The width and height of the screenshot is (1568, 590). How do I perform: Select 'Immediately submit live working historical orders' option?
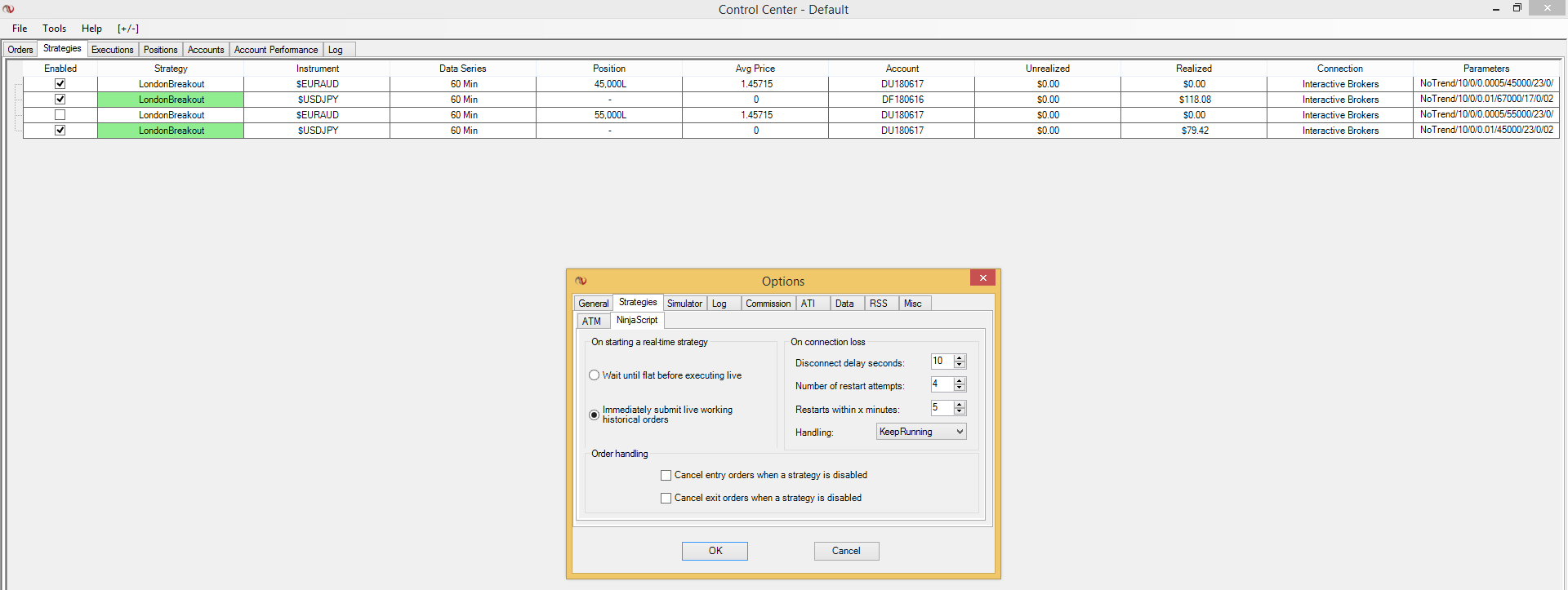coord(594,415)
